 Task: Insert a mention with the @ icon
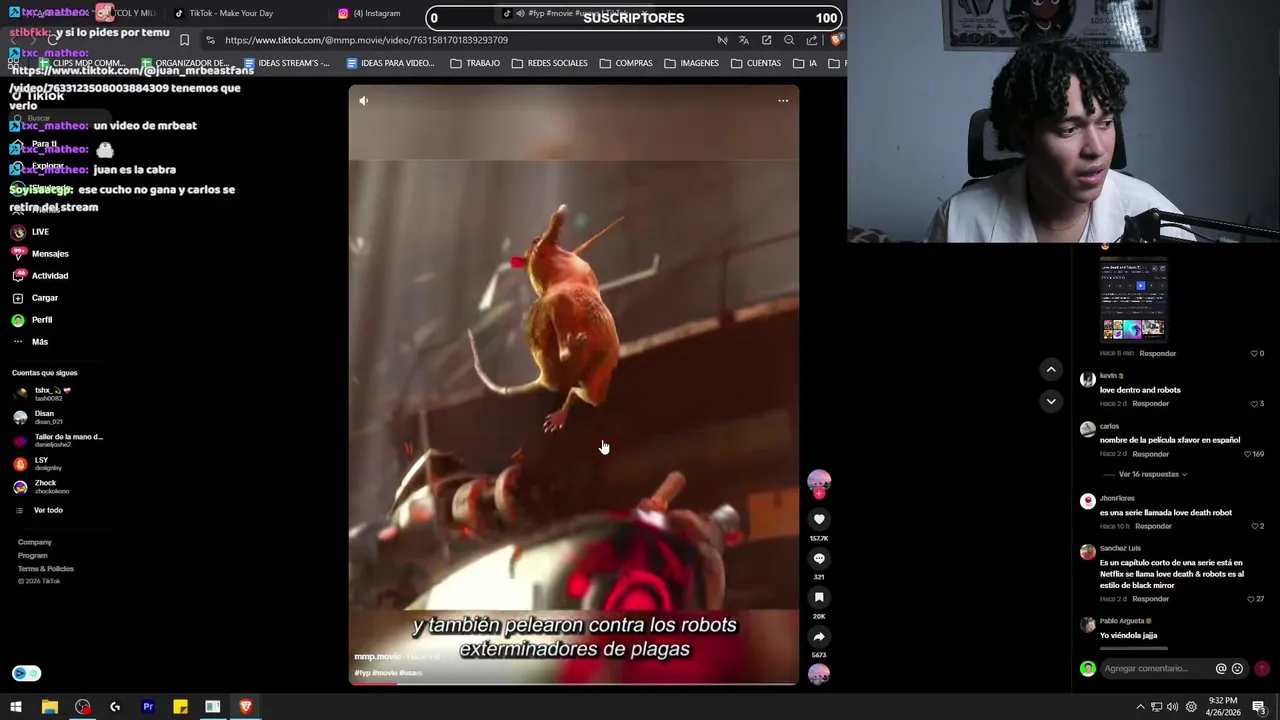tap(1221, 668)
